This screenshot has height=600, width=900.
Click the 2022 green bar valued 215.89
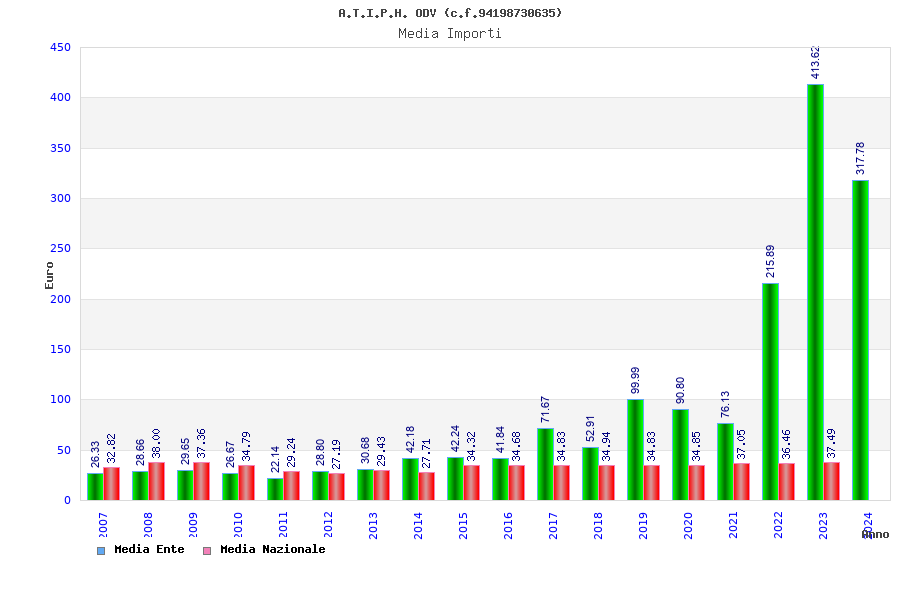point(770,392)
